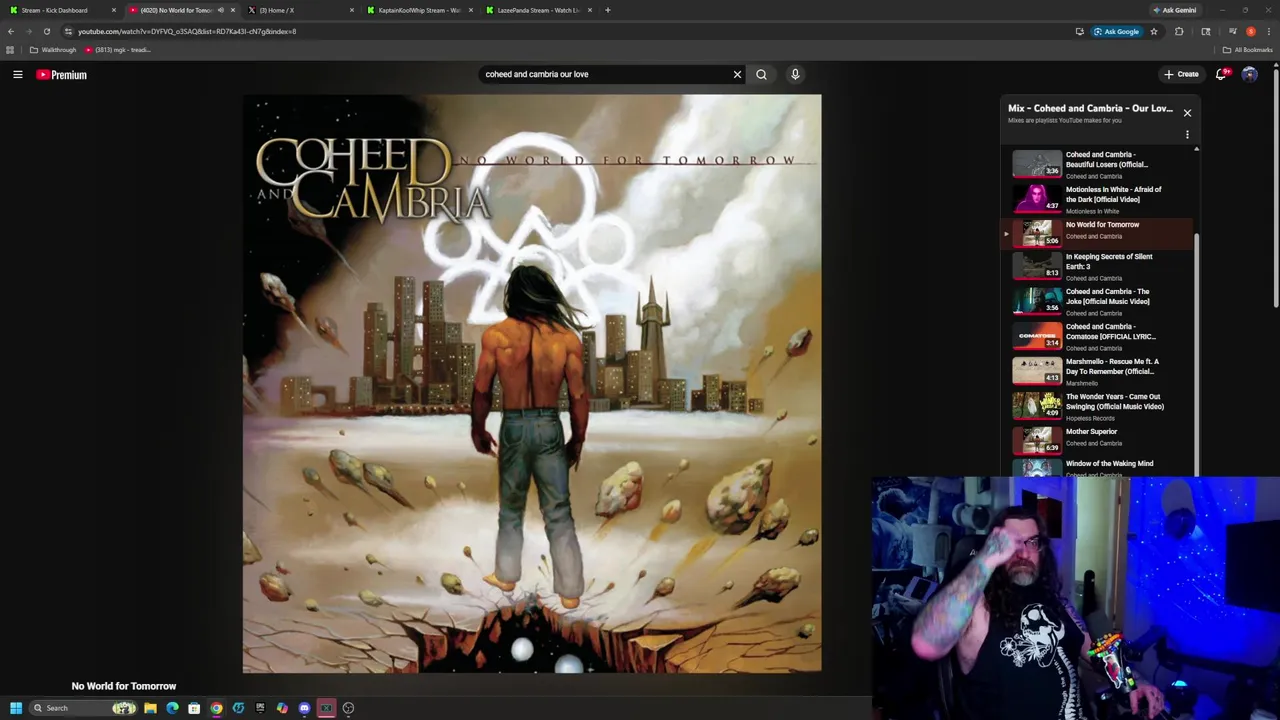Clear the YouTube search query

coord(737,74)
